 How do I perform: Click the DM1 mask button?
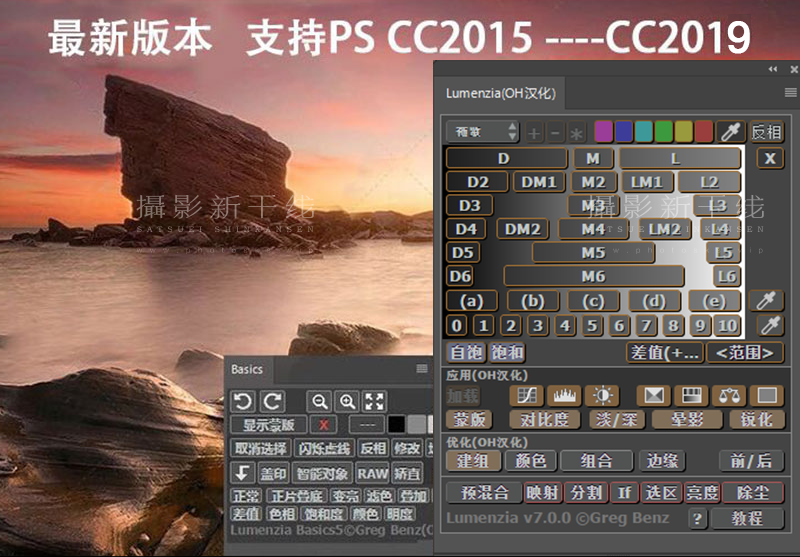539,182
